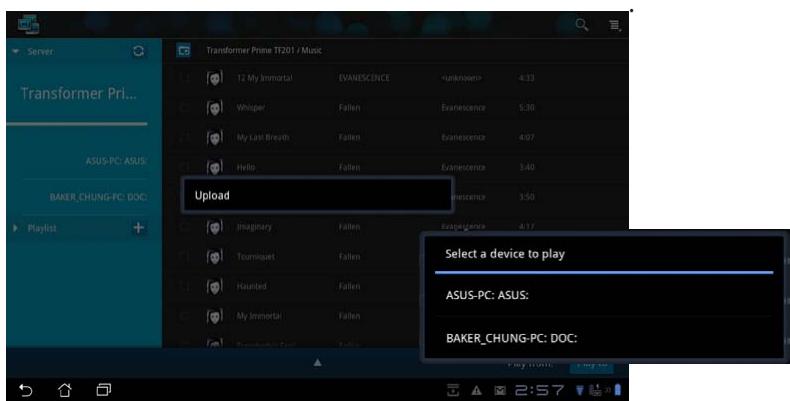Click the folder icon beside the breadcrumb
Screen dimensions: 790x401
coord(184,50)
